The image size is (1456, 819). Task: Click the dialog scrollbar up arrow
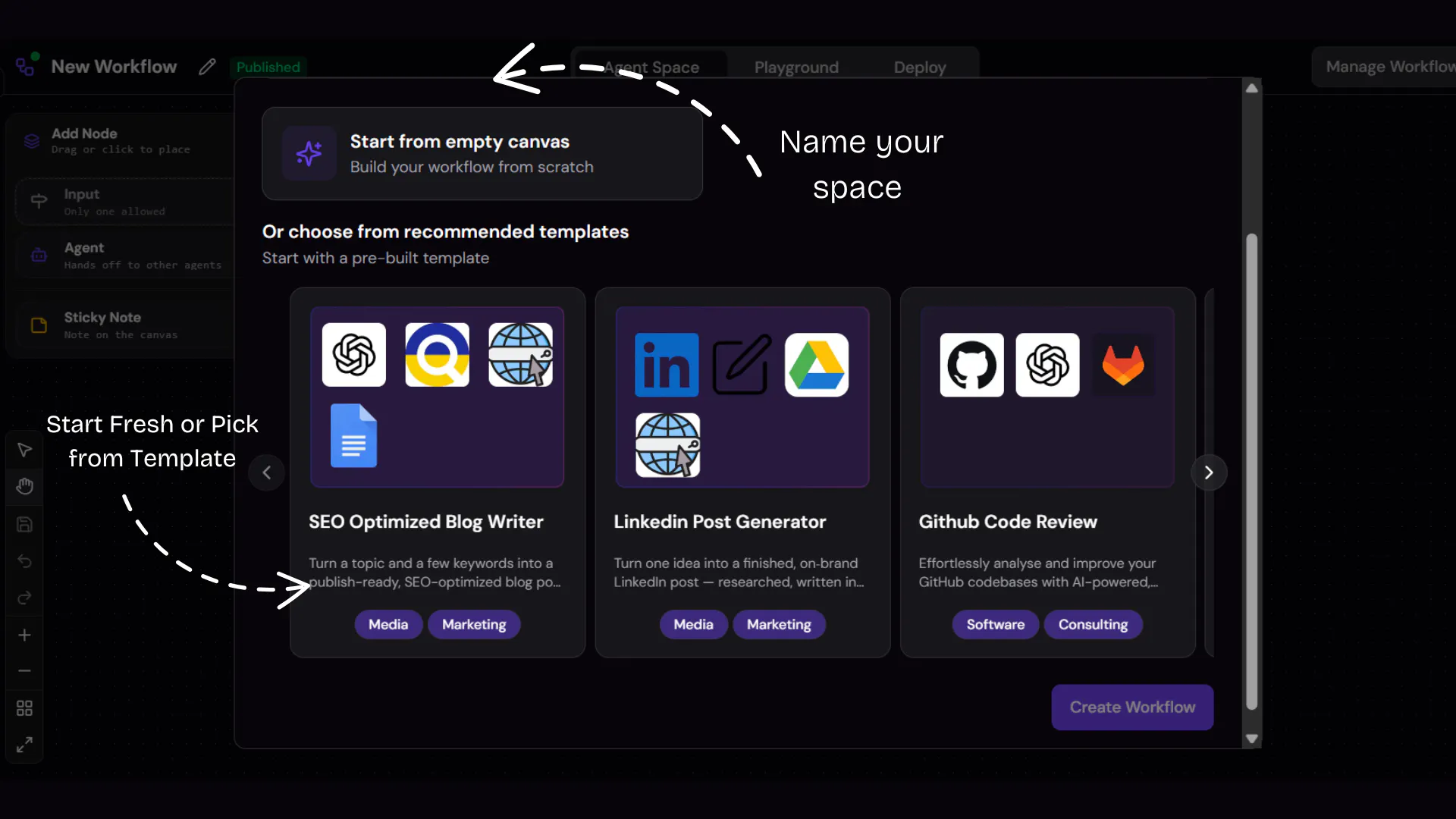(x=1252, y=88)
